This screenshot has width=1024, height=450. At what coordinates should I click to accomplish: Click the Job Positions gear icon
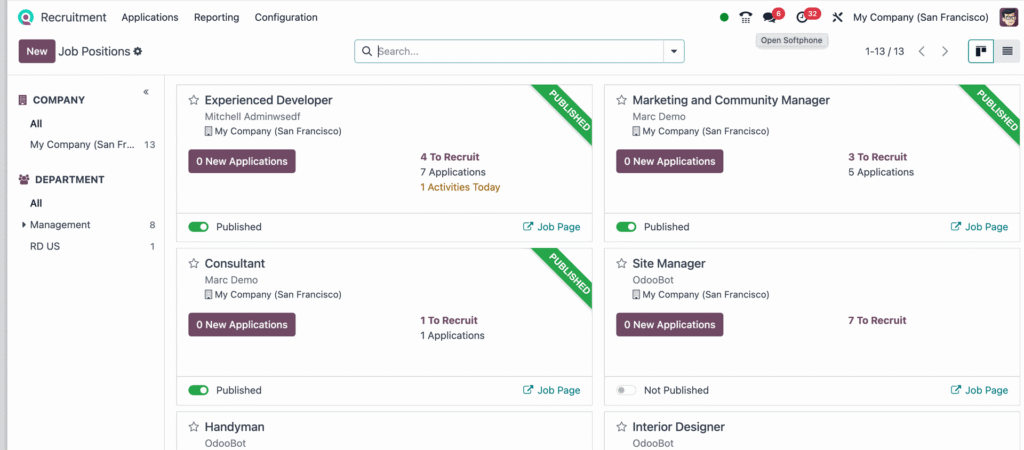[138, 51]
